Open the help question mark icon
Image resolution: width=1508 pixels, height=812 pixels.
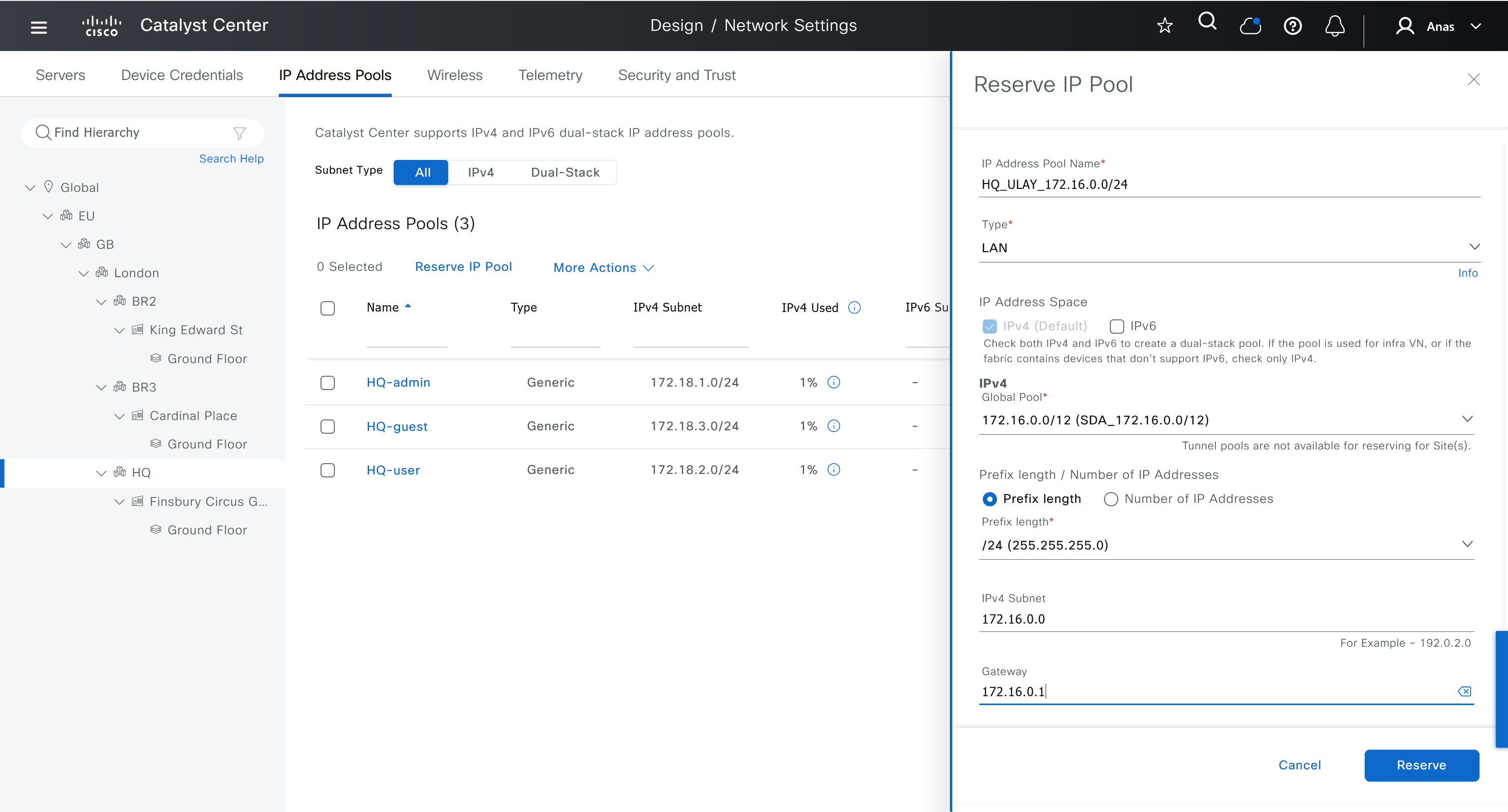1292,26
